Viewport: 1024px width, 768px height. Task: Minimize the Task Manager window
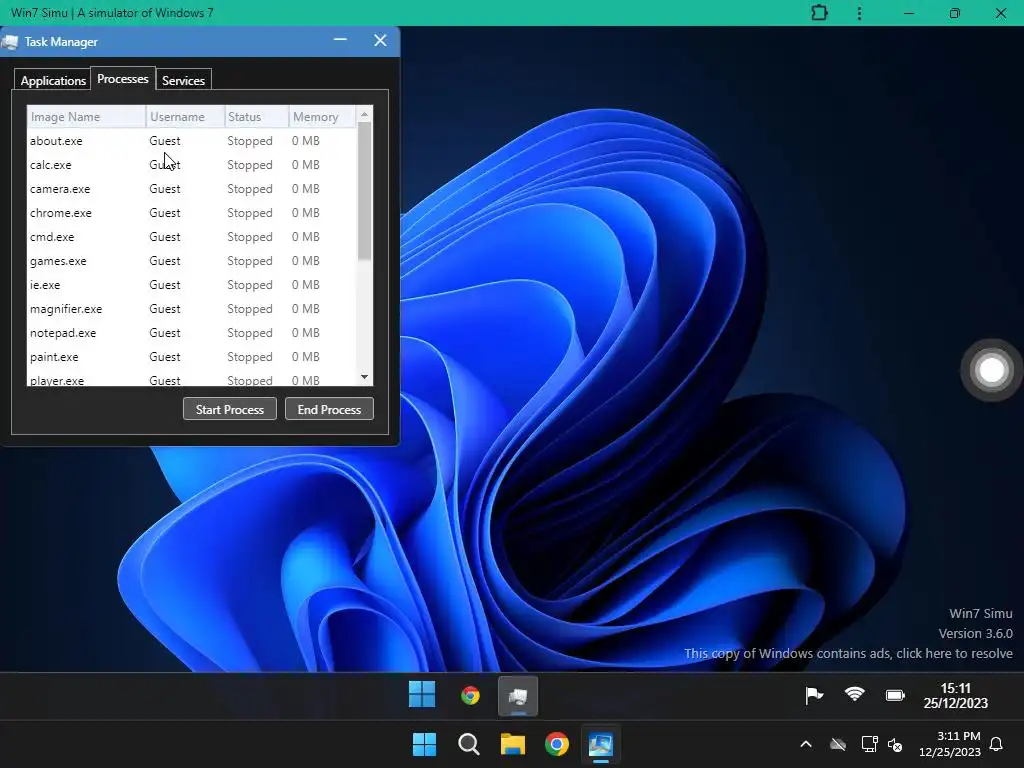(340, 40)
